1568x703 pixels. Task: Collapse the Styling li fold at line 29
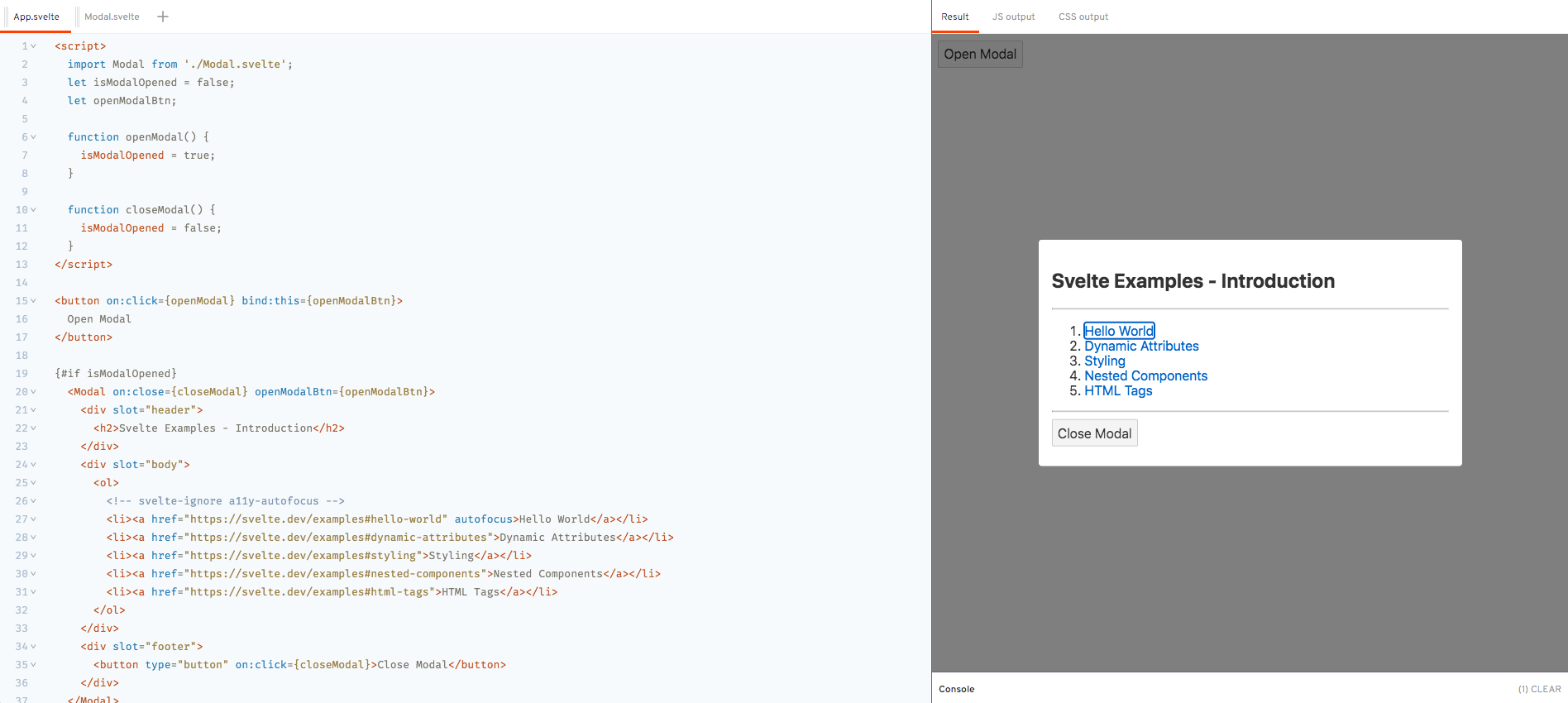tap(34, 556)
